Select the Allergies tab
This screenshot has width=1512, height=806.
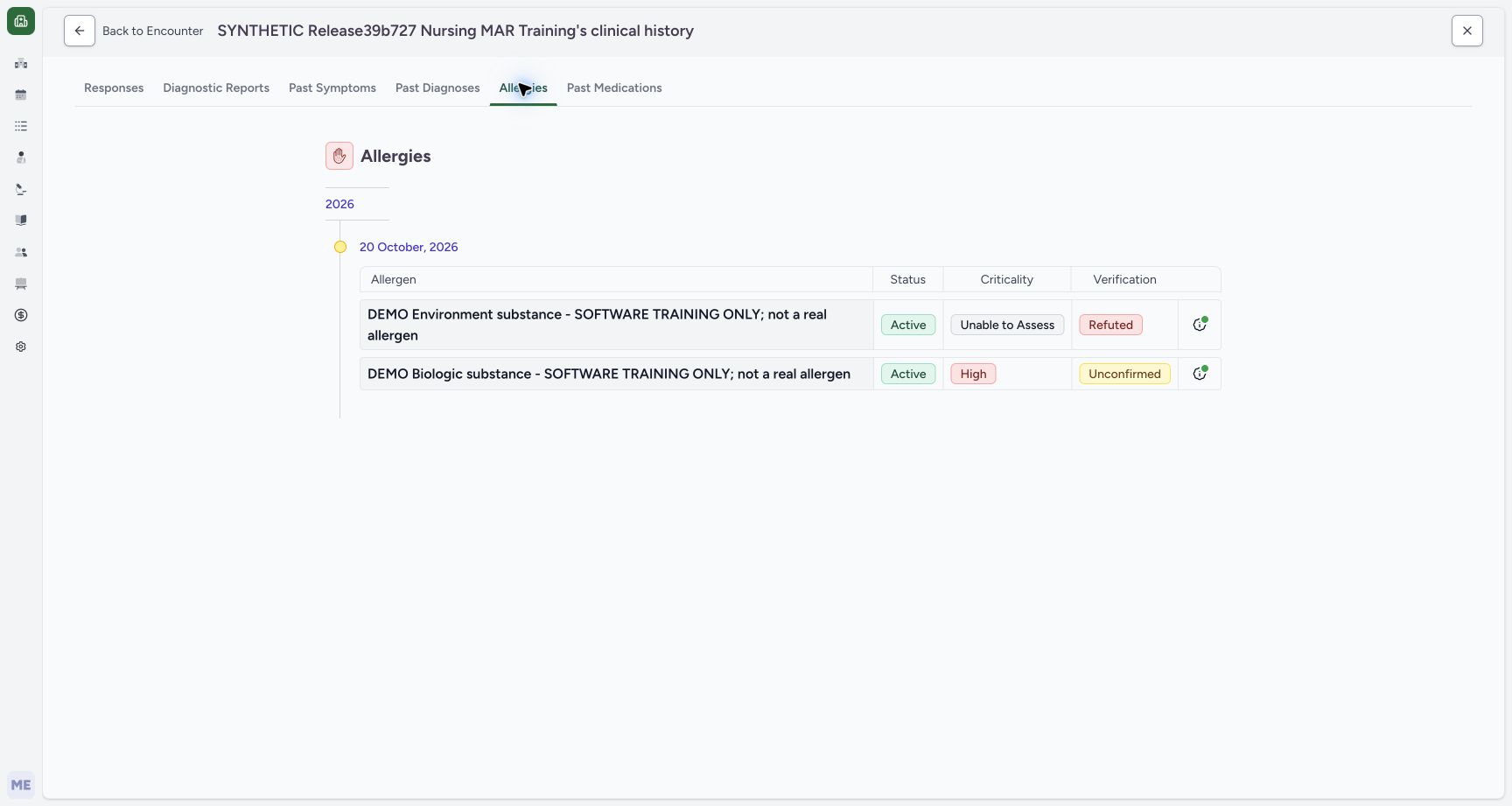click(523, 88)
